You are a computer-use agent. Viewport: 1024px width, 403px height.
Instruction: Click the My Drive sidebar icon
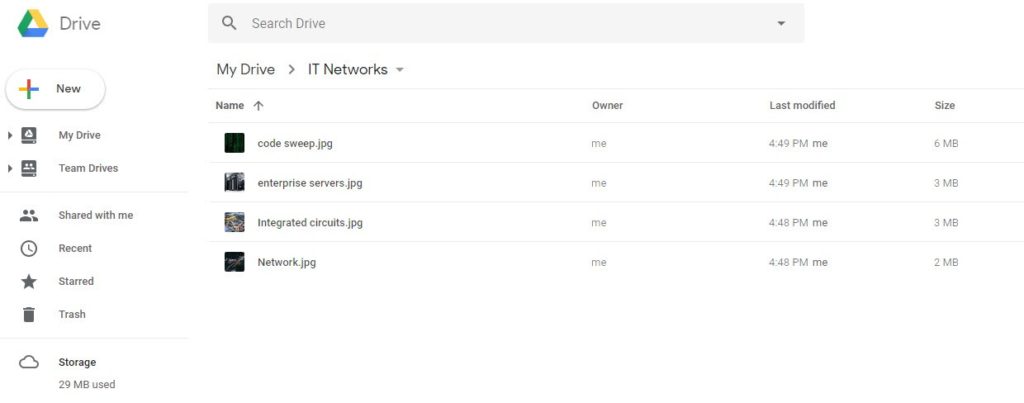pos(29,135)
